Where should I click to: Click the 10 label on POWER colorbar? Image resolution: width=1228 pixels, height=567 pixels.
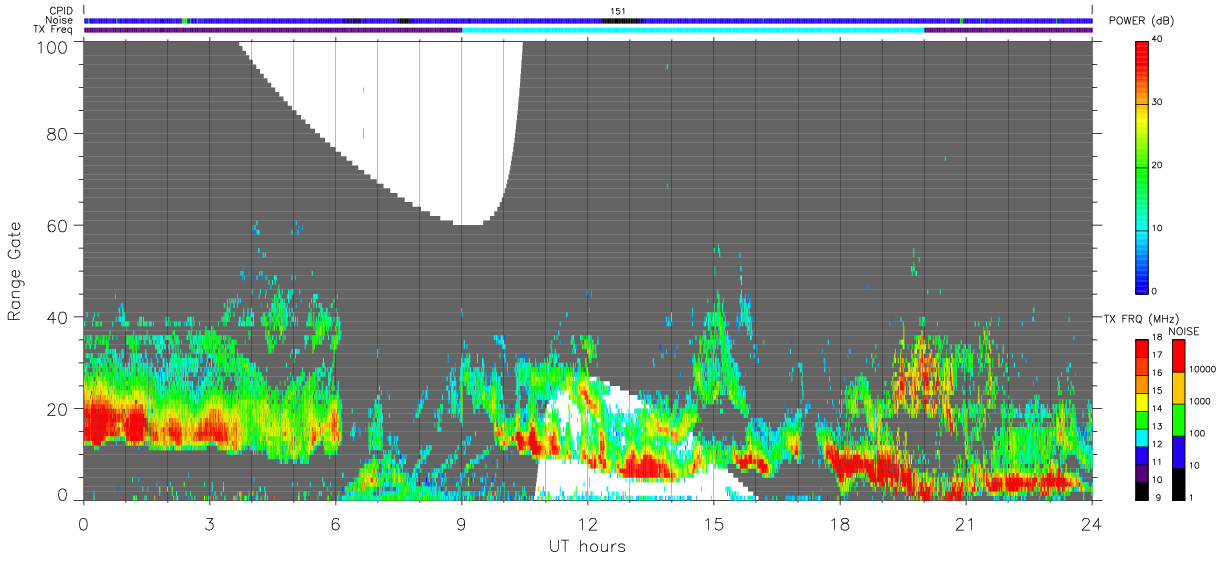1159,228
